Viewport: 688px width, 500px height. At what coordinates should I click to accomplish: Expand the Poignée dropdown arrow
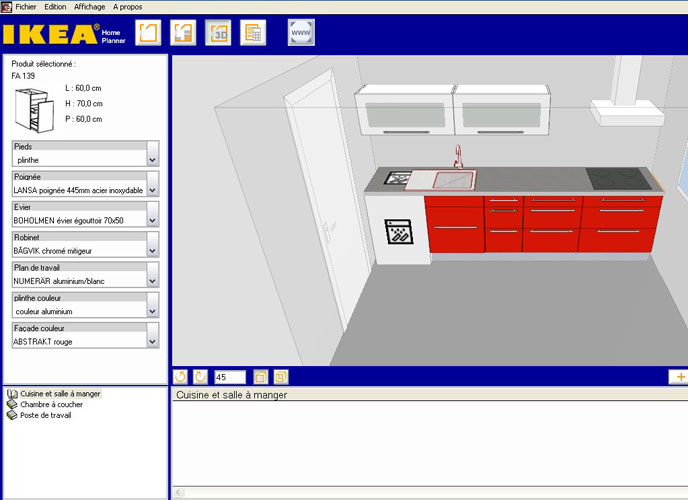[x=153, y=184]
